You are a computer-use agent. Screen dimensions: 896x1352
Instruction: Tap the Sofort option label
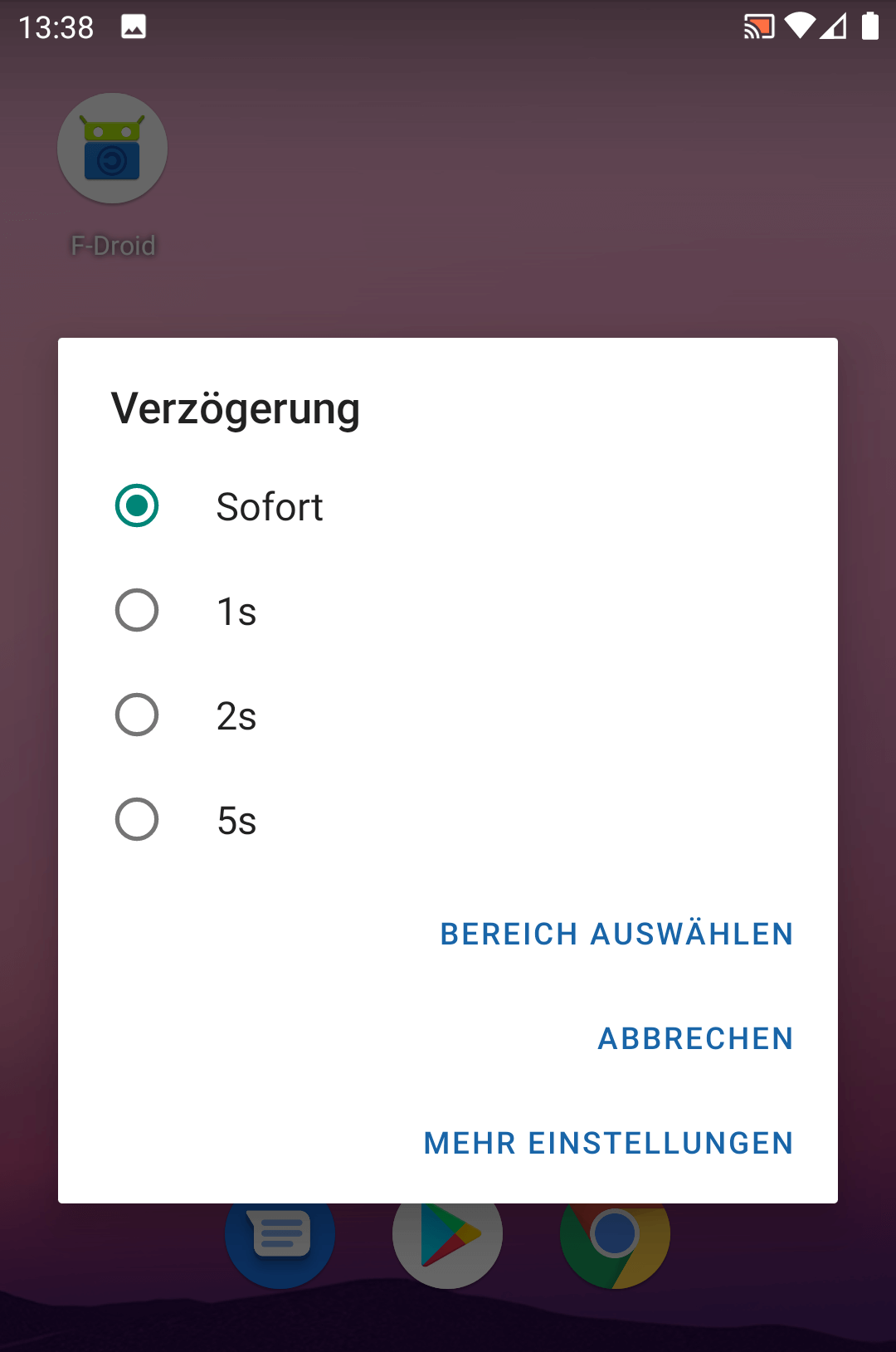click(x=270, y=506)
